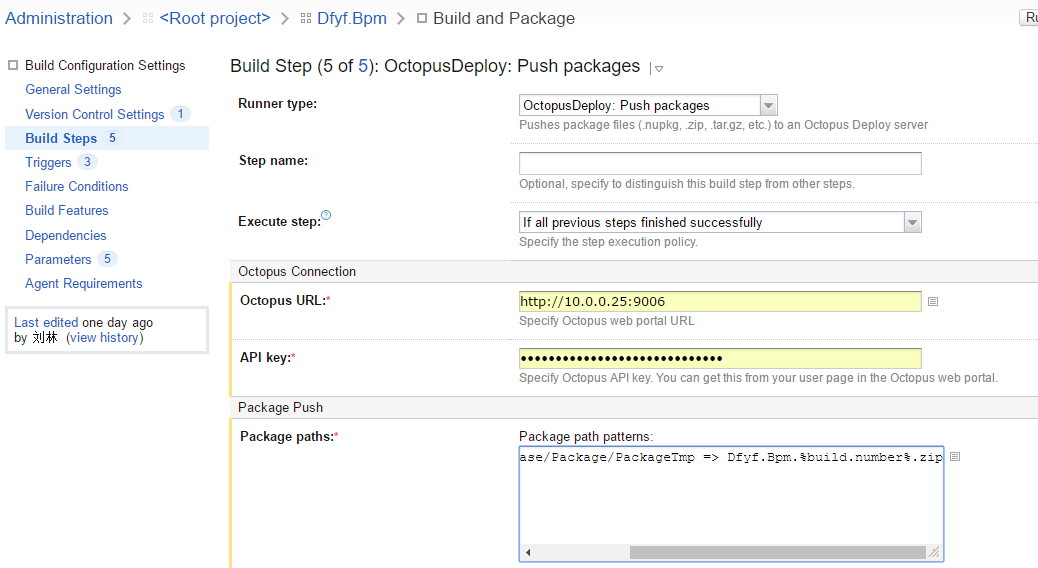Go to Version Control Settings

coord(94,114)
